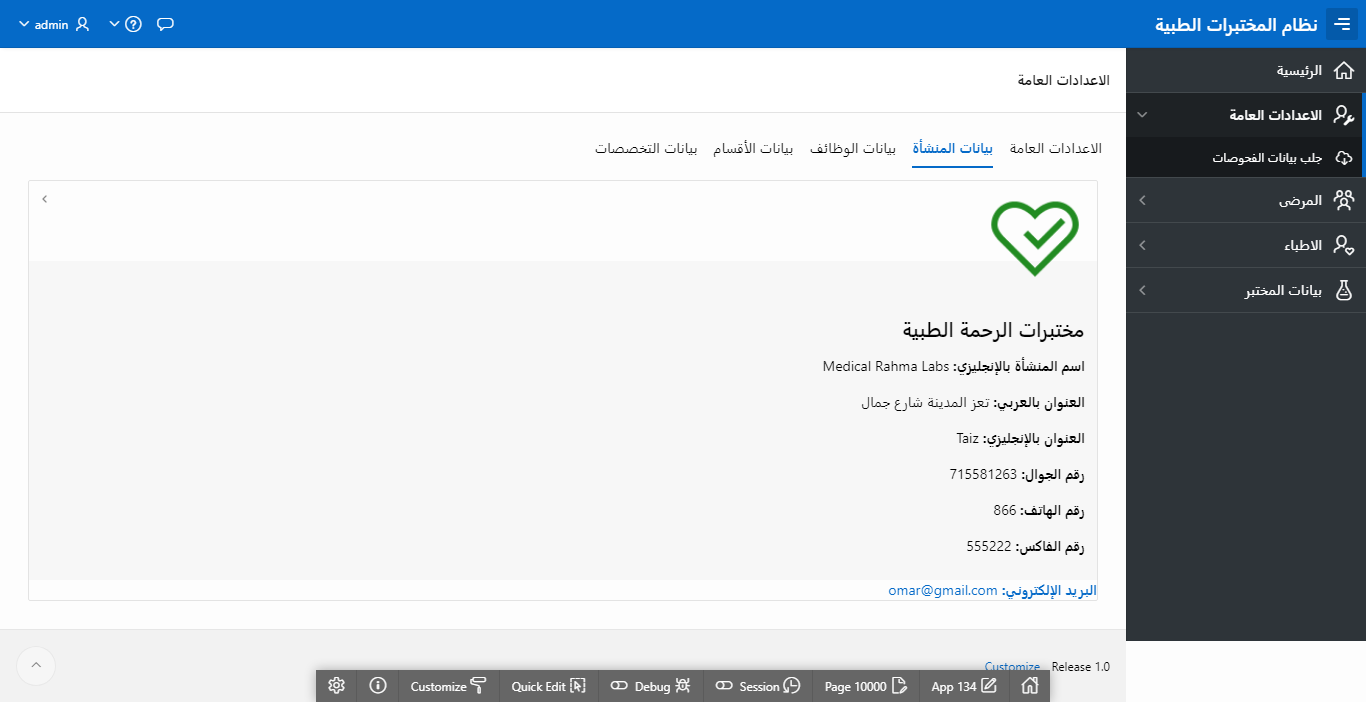Image resolution: width=1366 pixels, height=702 pixels.
Task: Click the small arrow in card corner
Action: pyautogui.click(x=44, y=199)
